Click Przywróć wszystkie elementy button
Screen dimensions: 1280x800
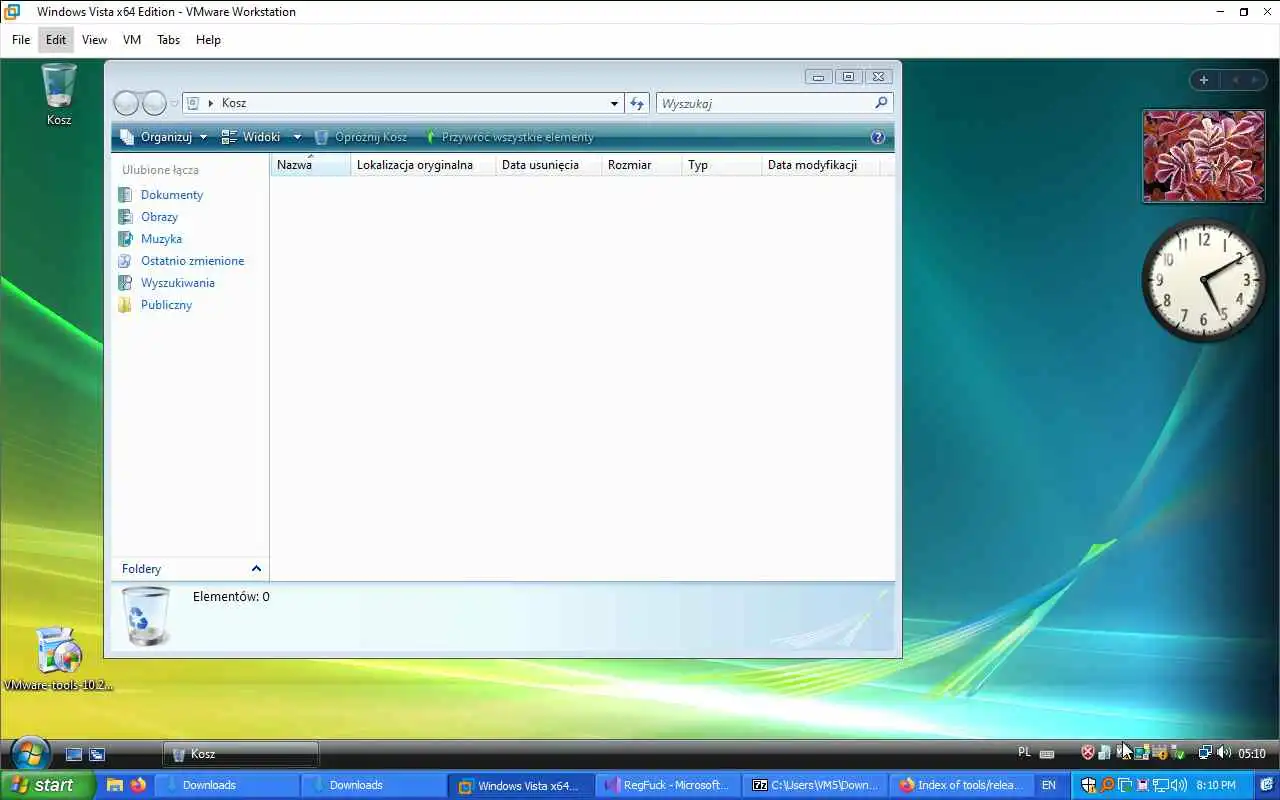tap(508, 137)
